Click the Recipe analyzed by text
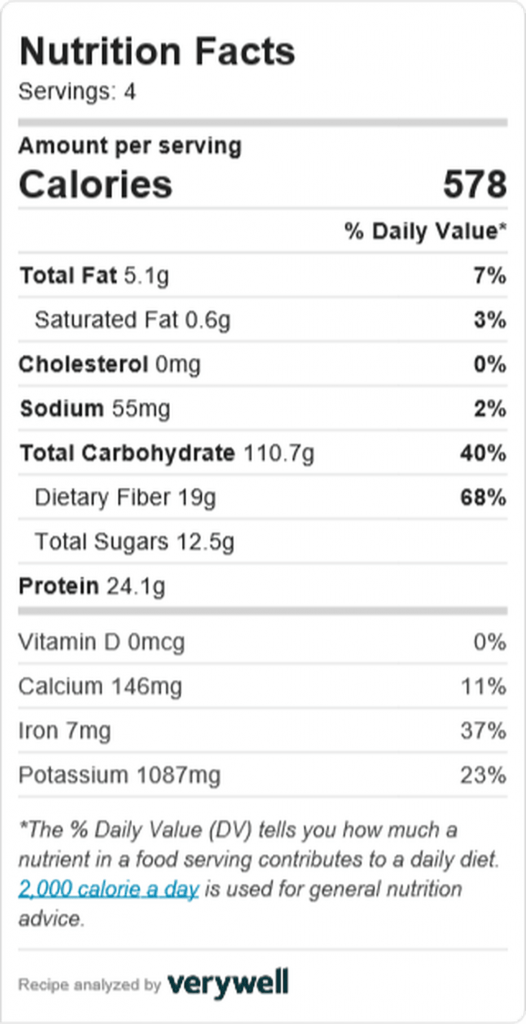This screenshot has height=1024, width=526. click(x=90, y=984)
